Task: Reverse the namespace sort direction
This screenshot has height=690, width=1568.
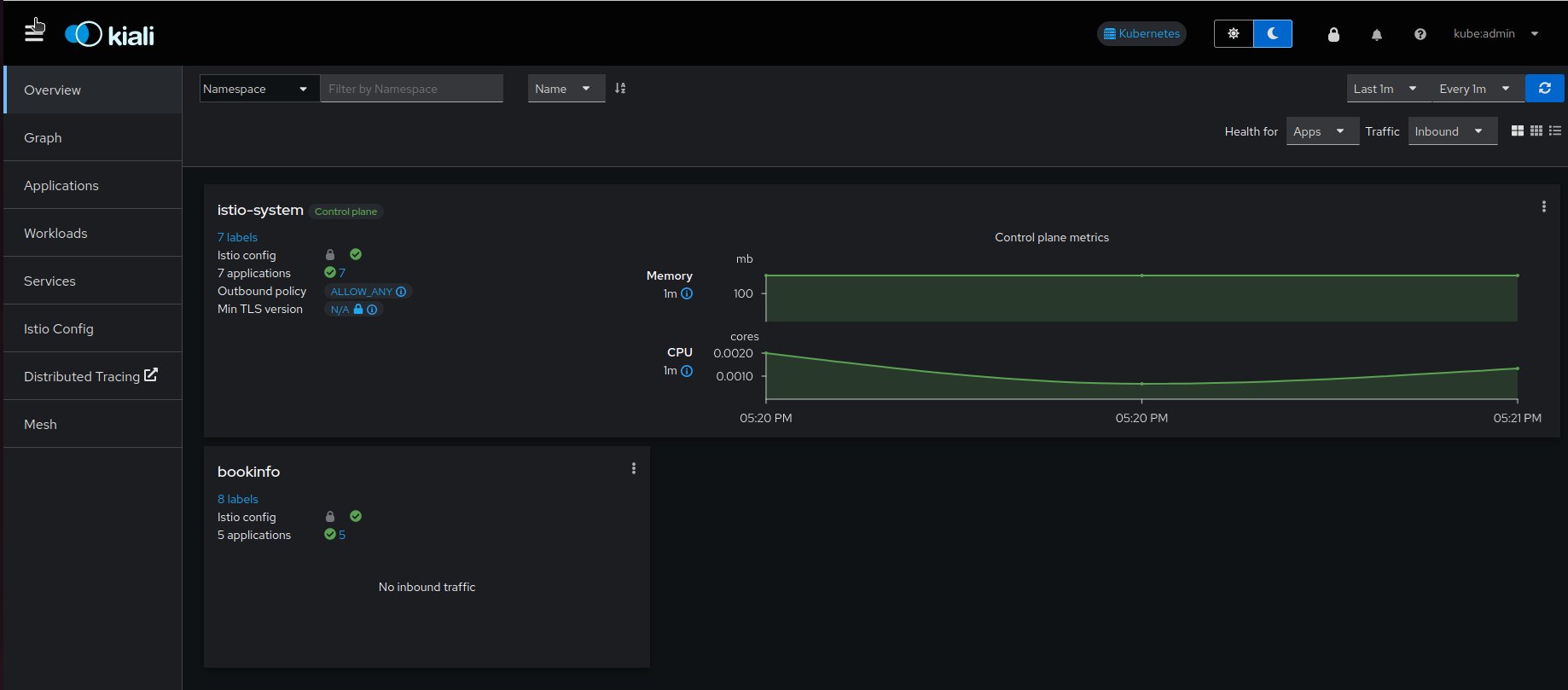Action: tap(620, 88)
